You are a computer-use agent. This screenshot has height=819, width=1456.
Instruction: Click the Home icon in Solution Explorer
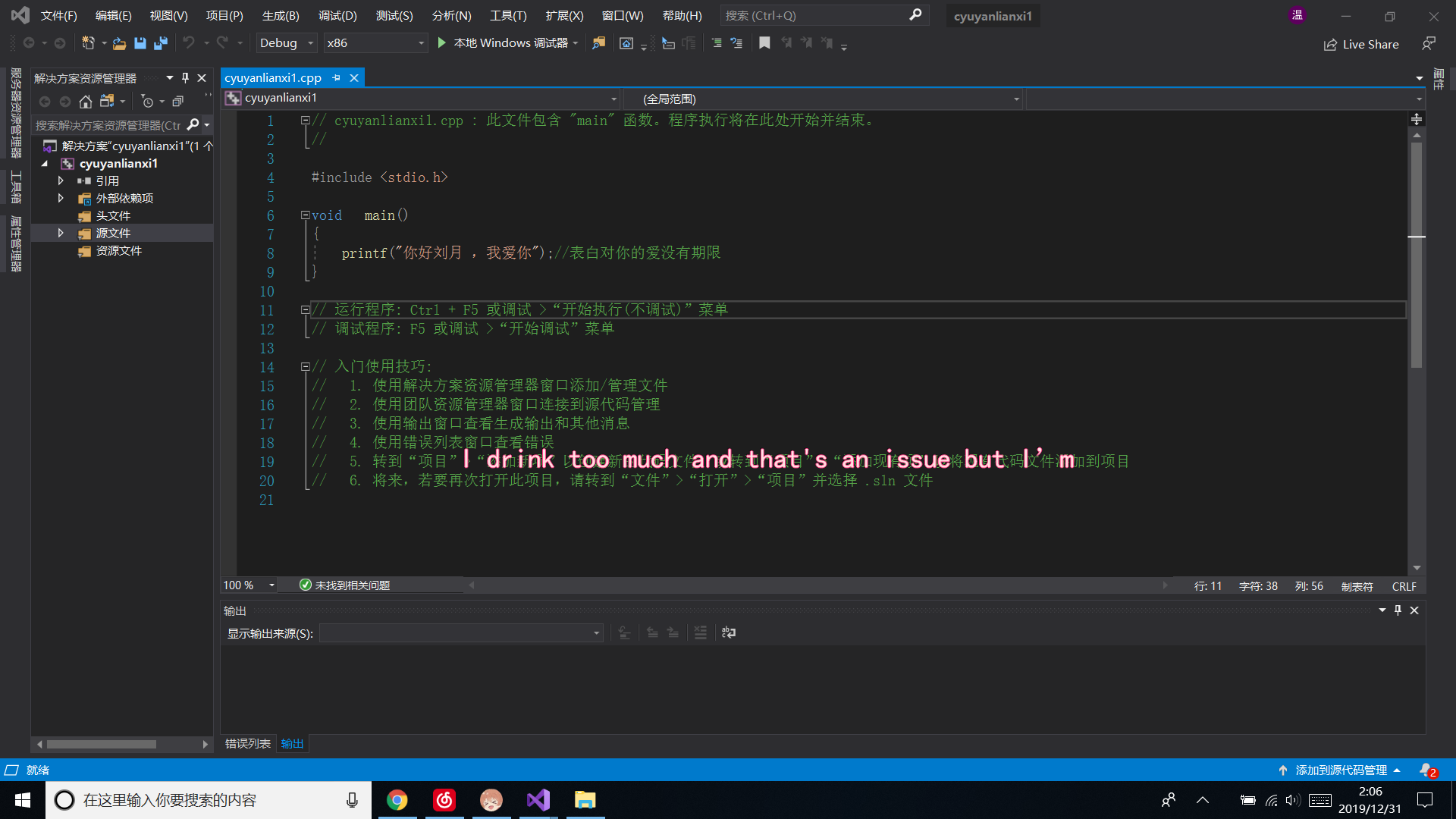click(86, 101)
